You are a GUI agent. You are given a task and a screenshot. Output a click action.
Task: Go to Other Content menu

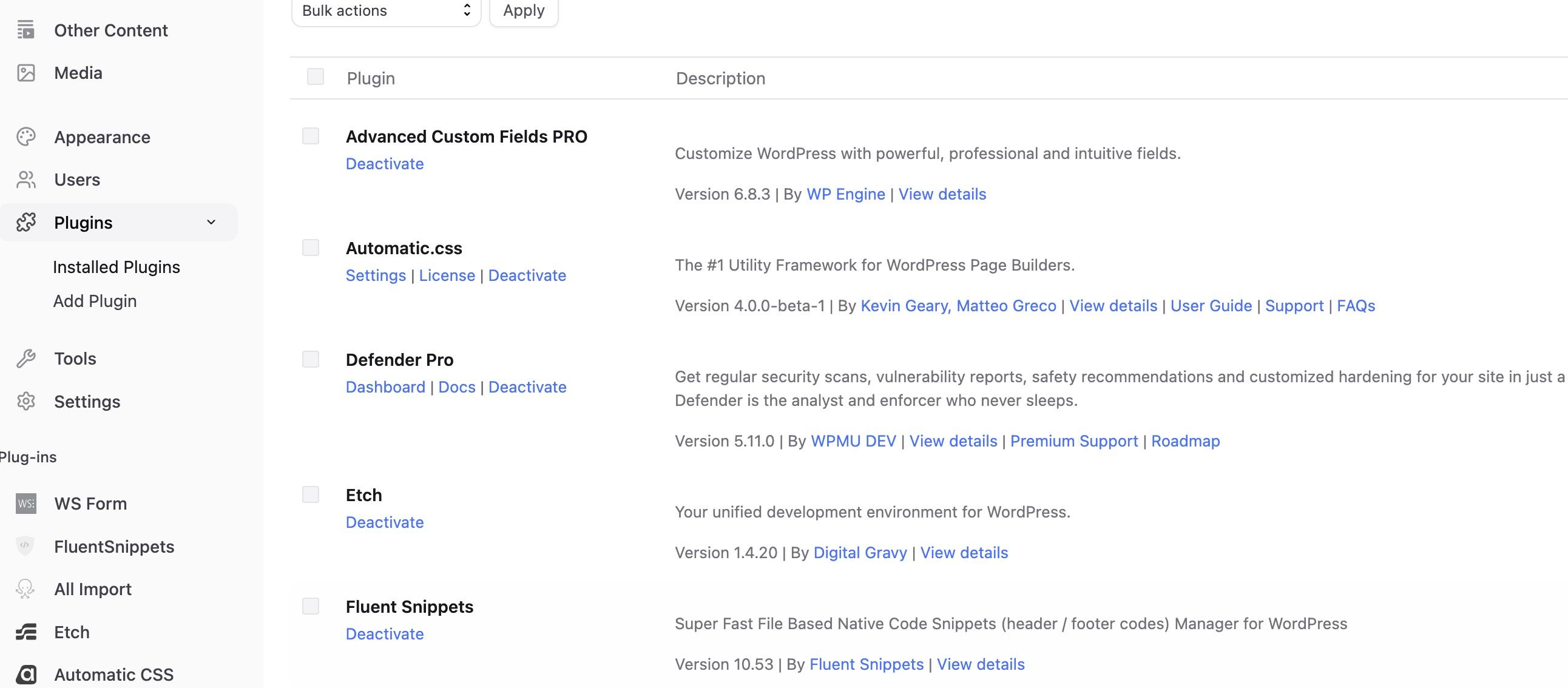click(111, 30)
